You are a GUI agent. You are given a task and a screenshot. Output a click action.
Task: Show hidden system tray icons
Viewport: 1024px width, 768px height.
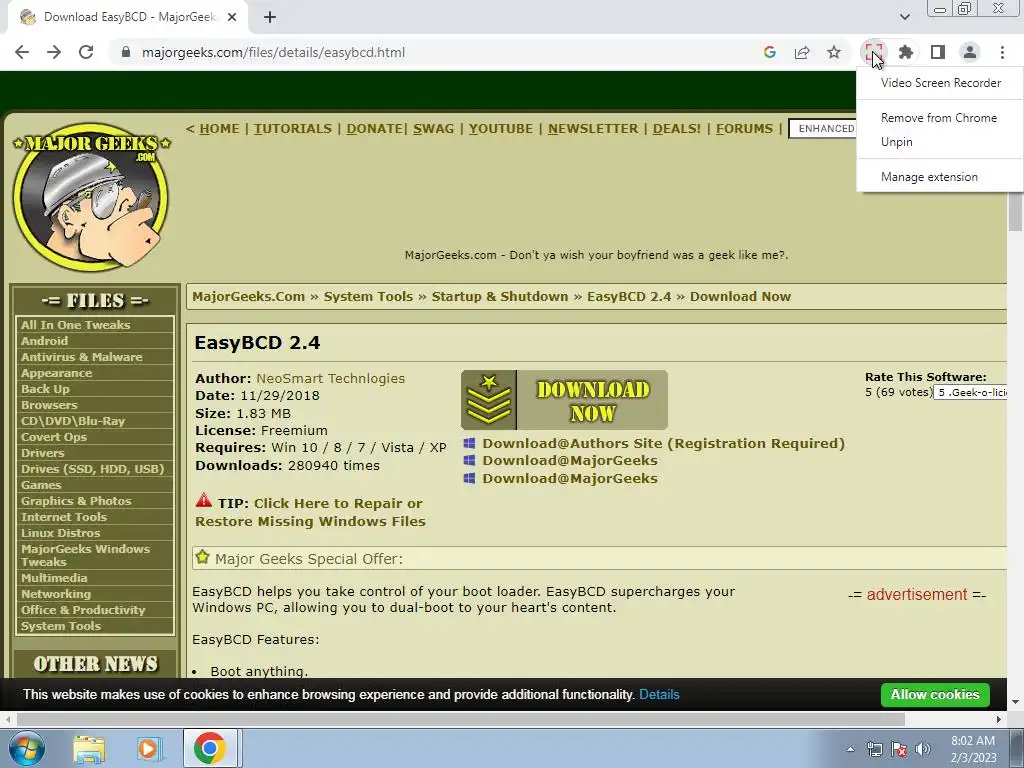[x=850, y=749]
